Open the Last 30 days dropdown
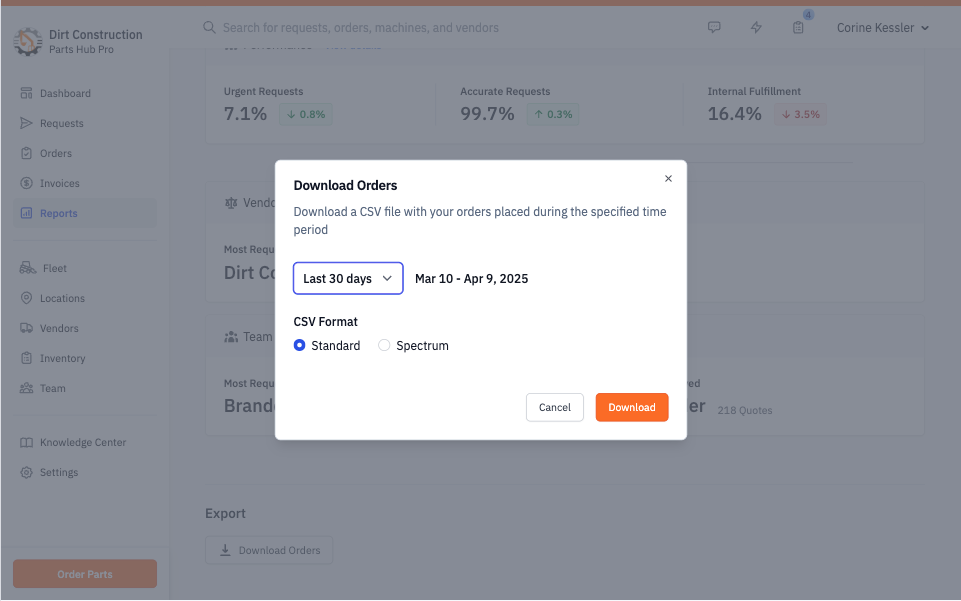This screenshot has height=601, width=961. [348, 279]
